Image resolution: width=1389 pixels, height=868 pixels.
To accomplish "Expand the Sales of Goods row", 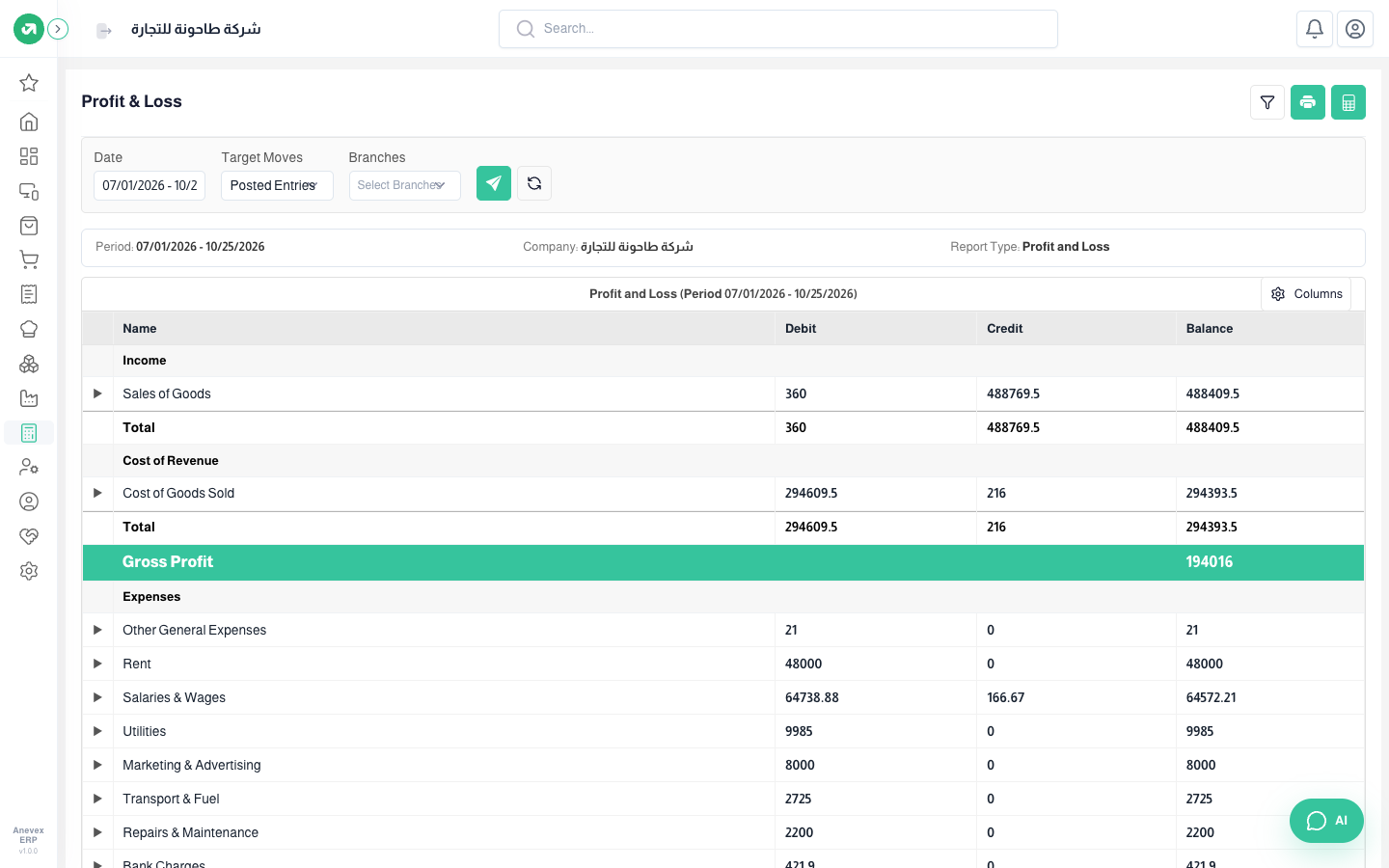I will [97, 393].
